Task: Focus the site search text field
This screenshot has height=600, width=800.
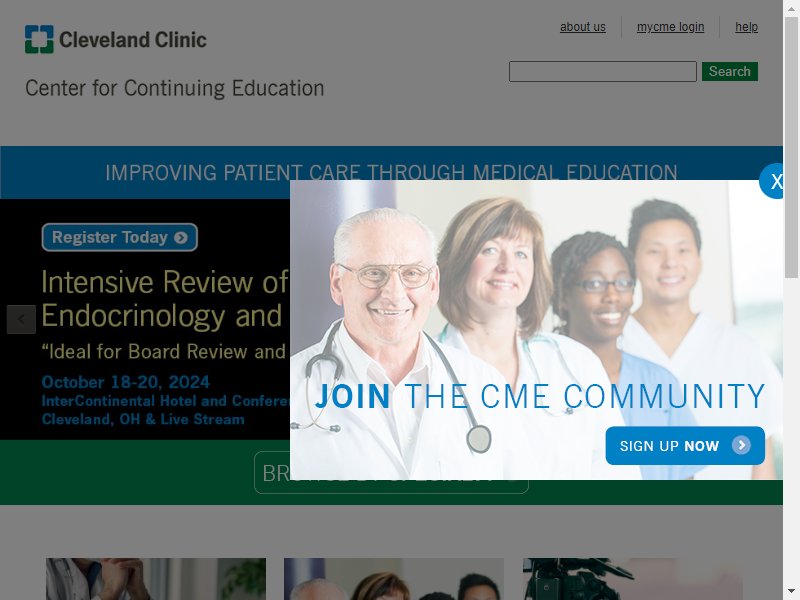Action: tap(603, 71)
